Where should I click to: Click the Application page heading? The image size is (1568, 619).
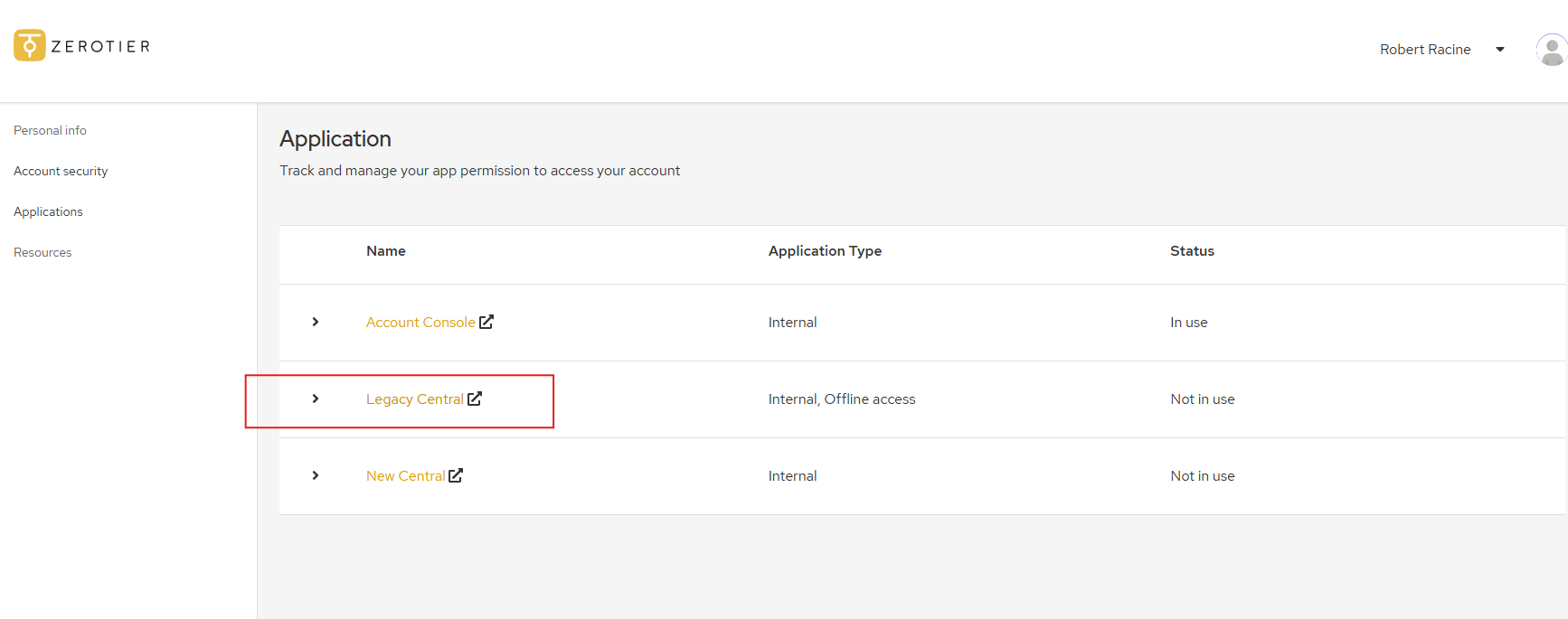[335, 139]
